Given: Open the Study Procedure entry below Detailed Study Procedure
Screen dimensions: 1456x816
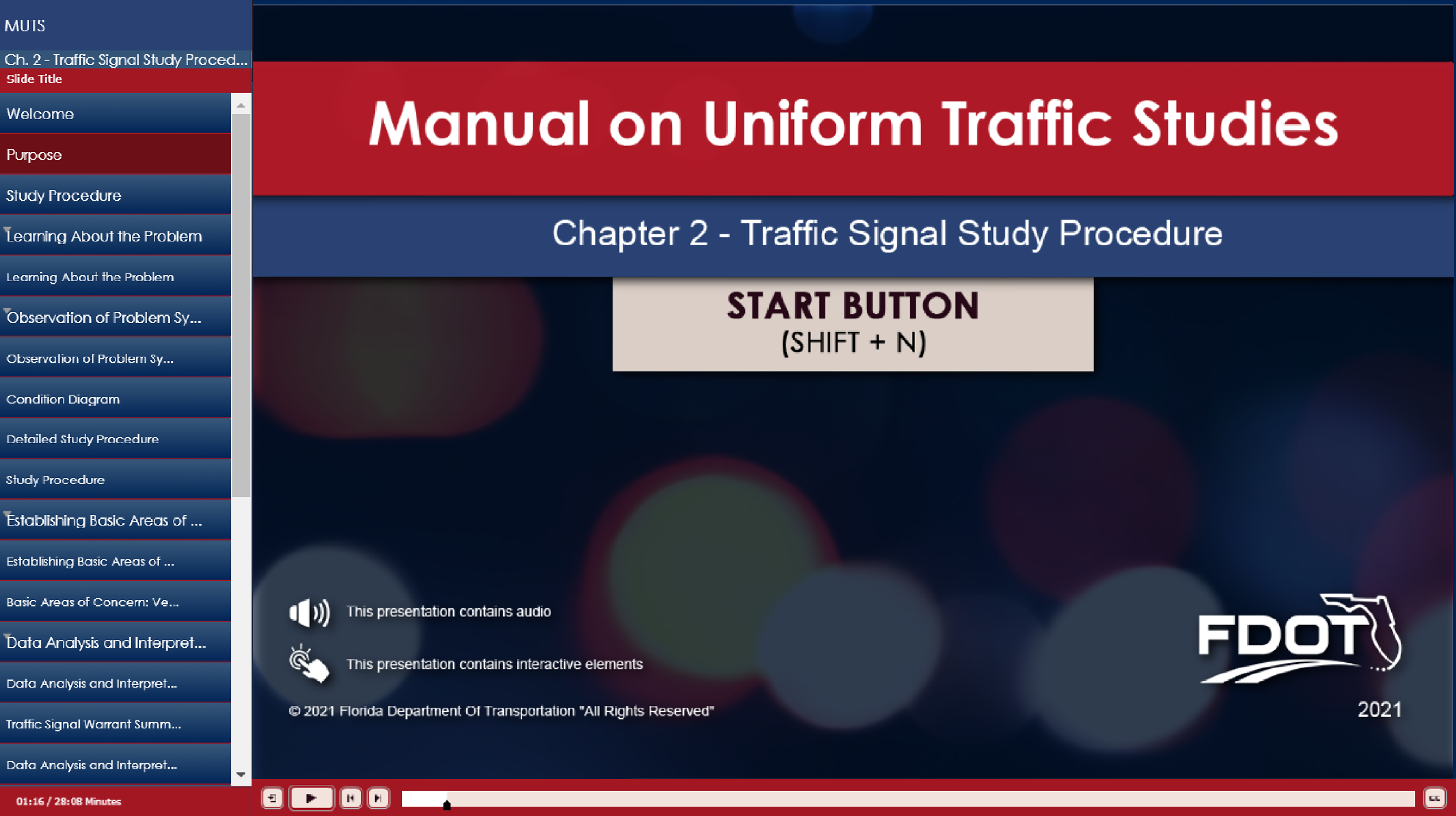Looking at the screenshot, I should pyautogui.click(x=115, y=480).
